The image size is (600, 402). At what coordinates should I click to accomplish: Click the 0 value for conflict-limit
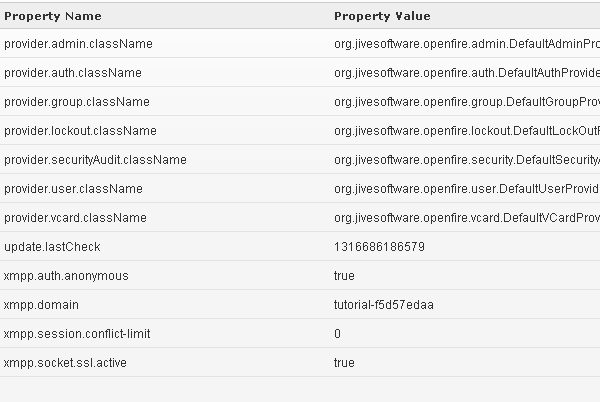point(337,334)
